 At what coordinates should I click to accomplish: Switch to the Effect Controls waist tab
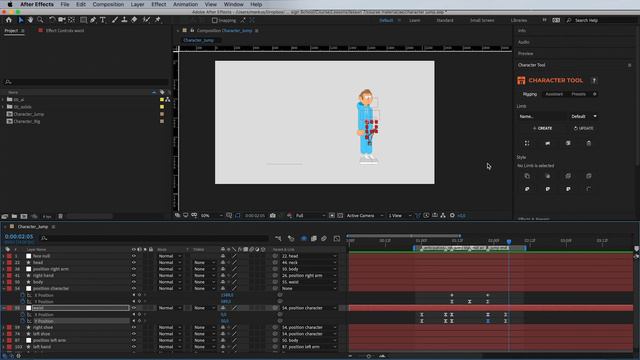pos(64,31)
